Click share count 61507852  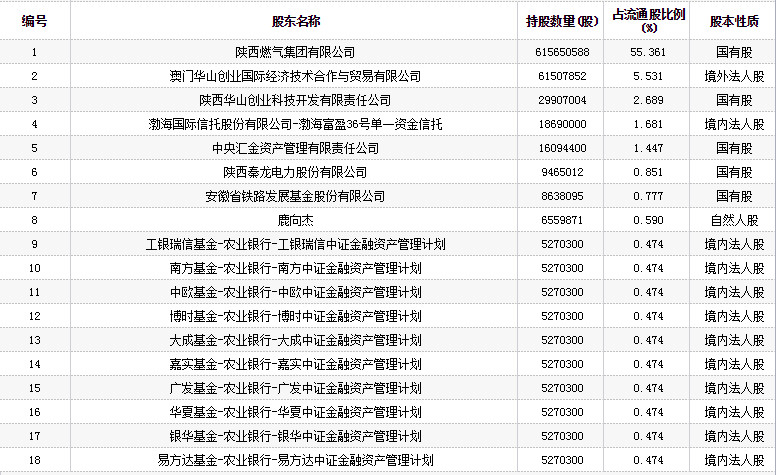tap(562, 76)
